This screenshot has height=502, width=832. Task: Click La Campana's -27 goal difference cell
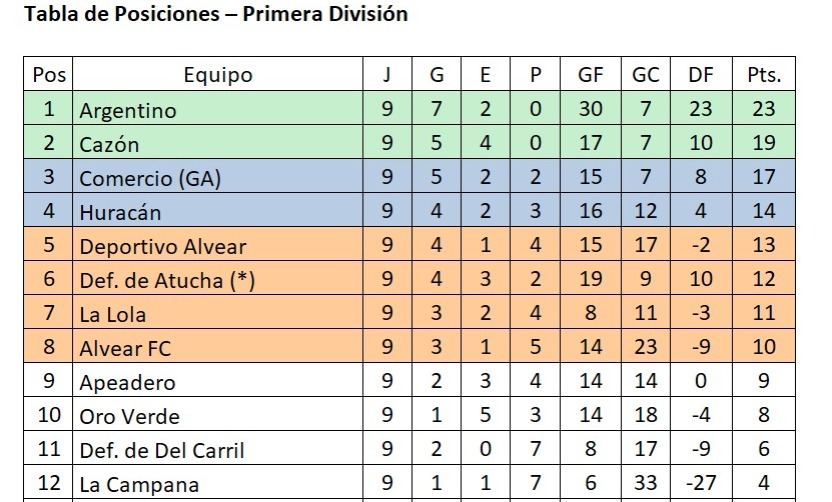(x=701, y=482)
